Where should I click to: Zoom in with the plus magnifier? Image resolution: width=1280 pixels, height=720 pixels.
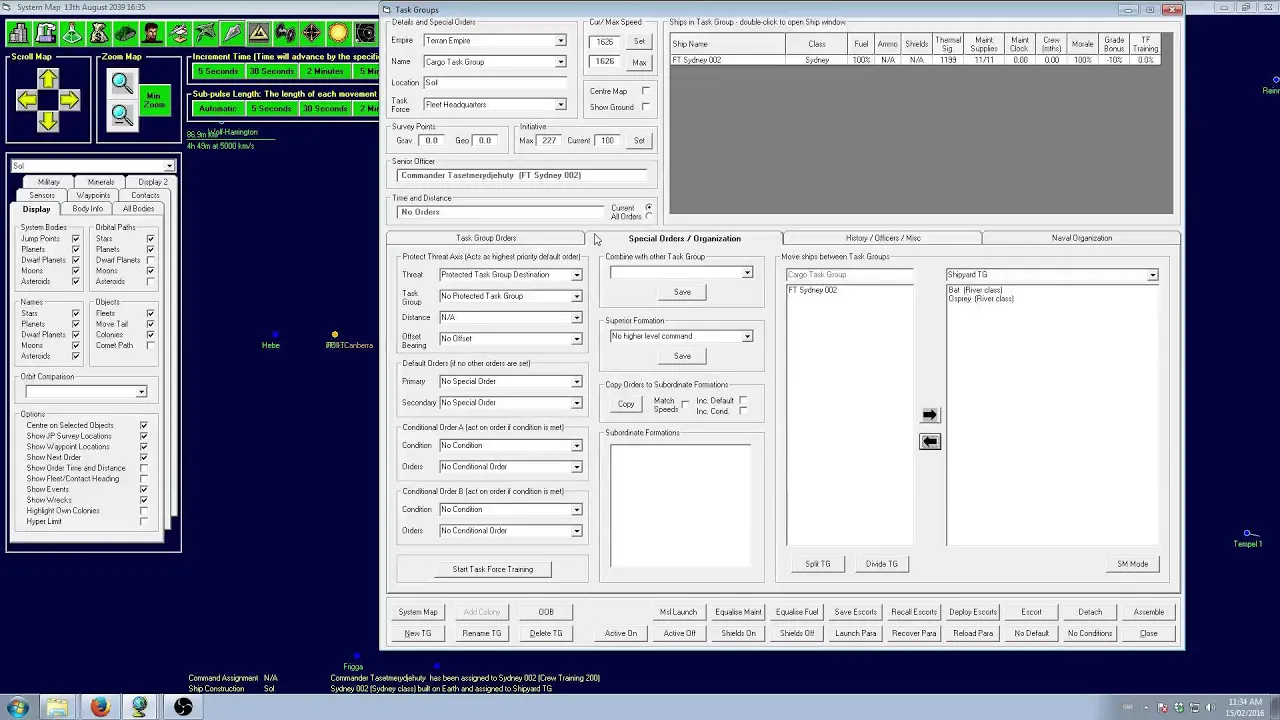pos(122,83)
